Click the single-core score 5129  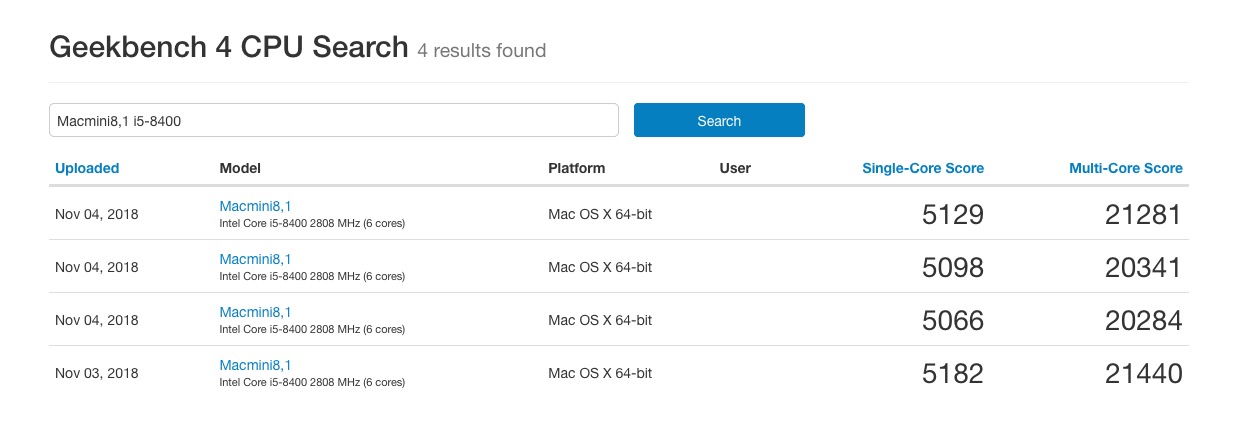pyautogui.click(x=952, y=214)
